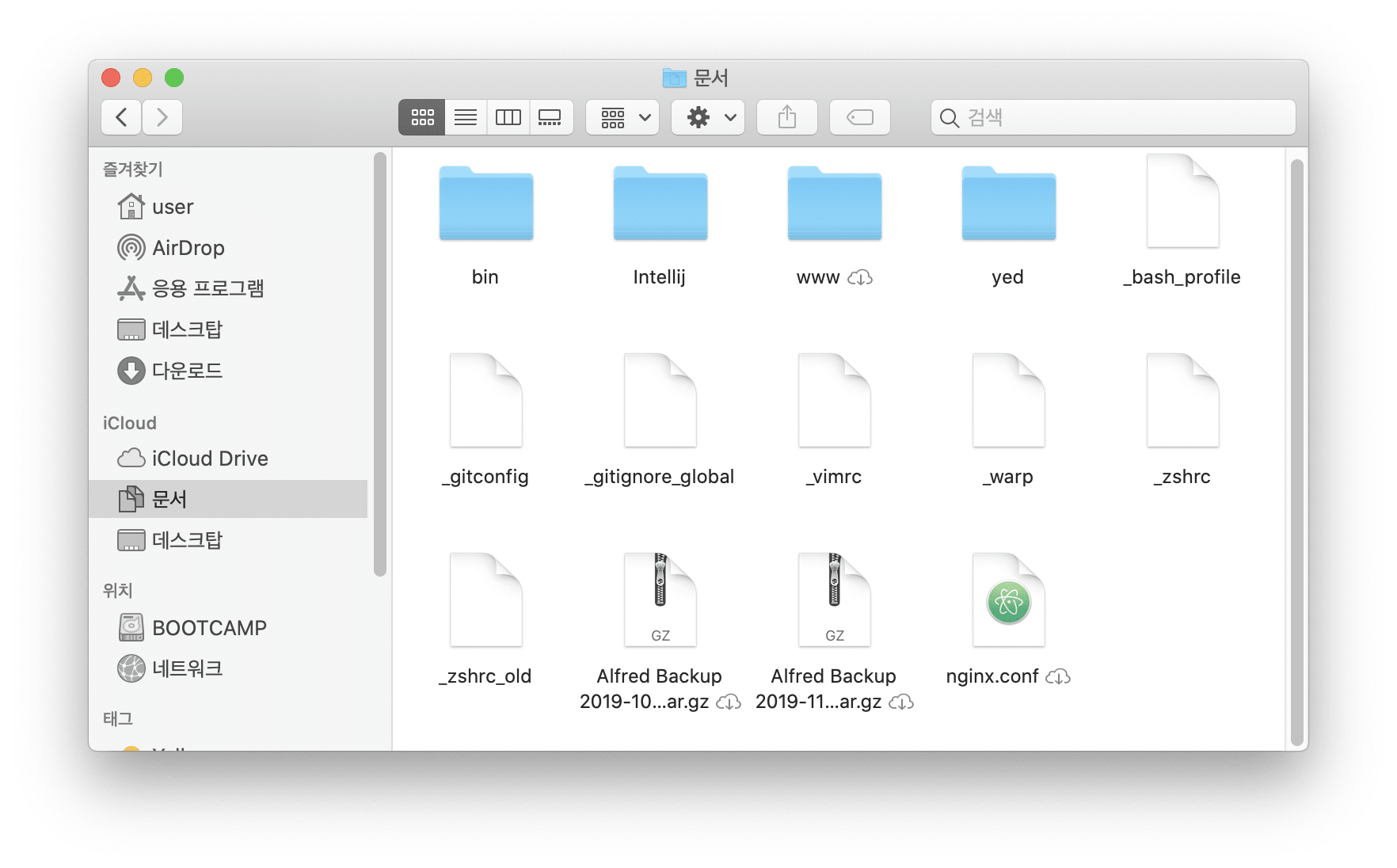Open 데스크탑 under iCloud in sidebar

[228, 540]
